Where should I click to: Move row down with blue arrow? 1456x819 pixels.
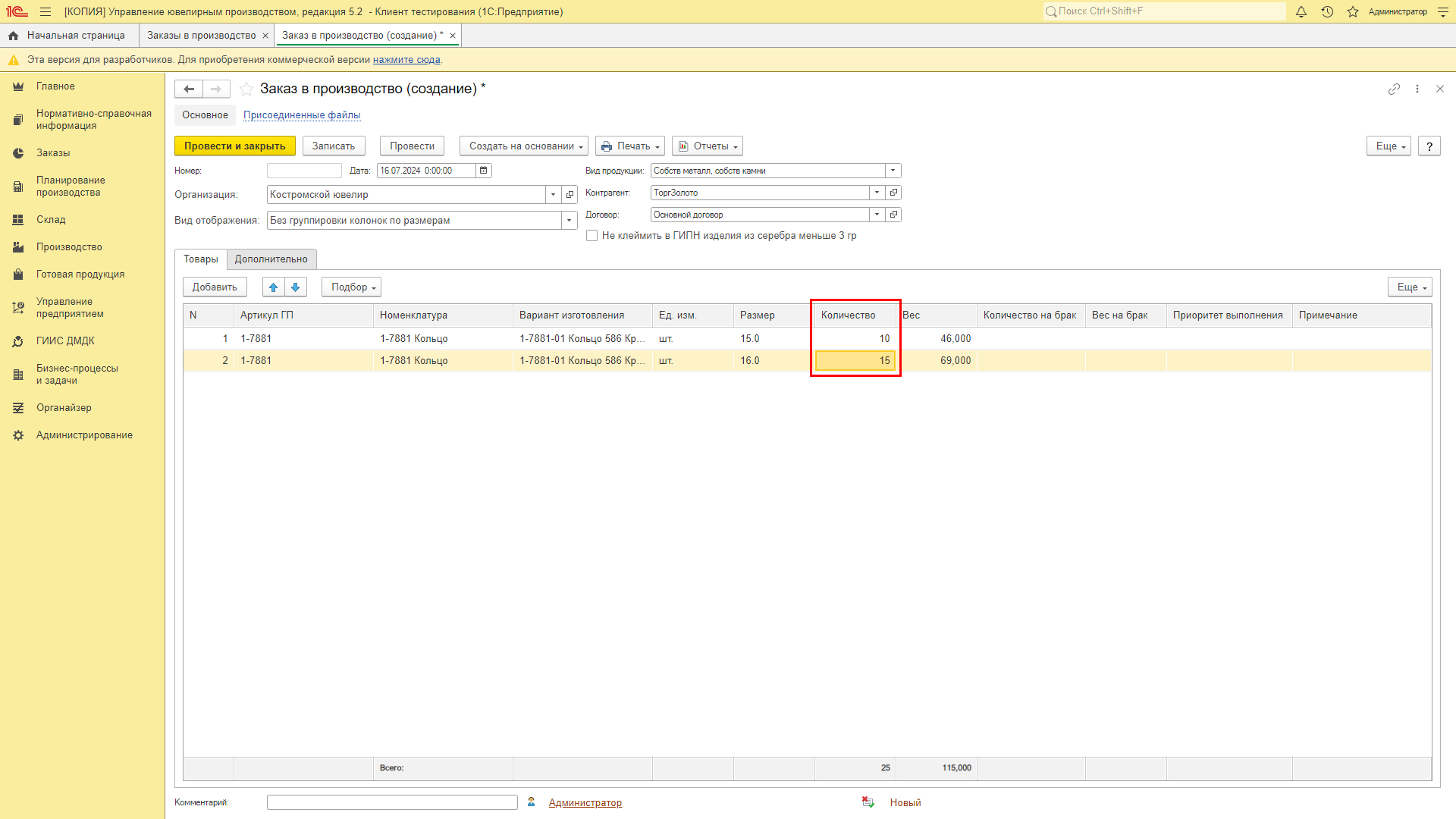tap(296, 287)
